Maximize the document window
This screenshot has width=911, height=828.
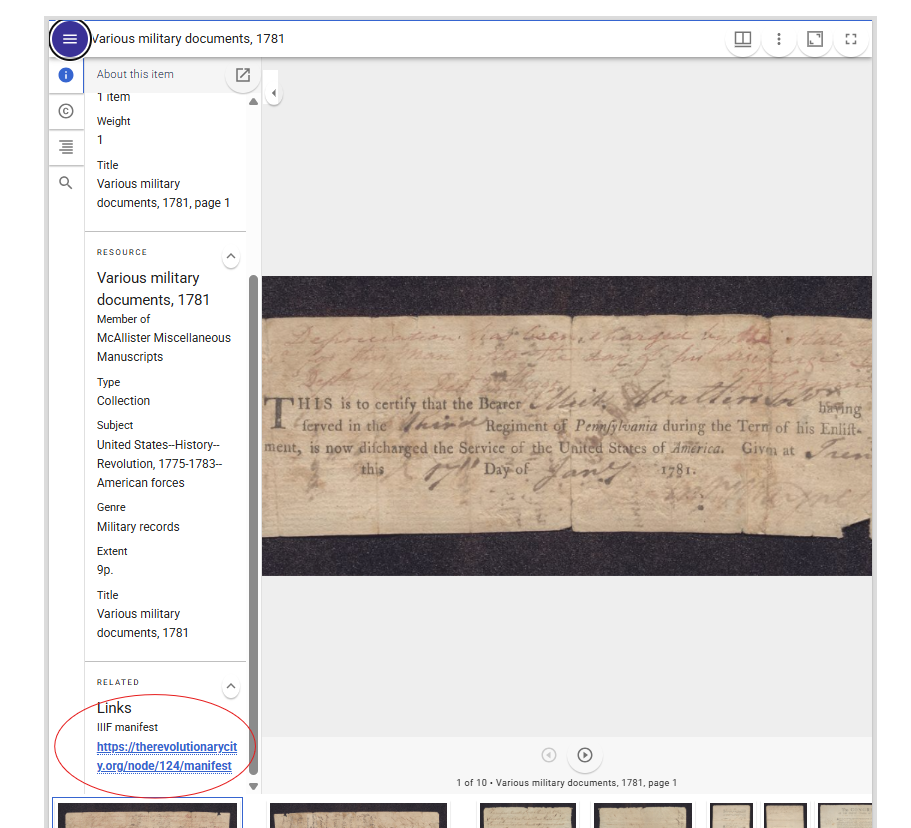[x=815, y=39]
